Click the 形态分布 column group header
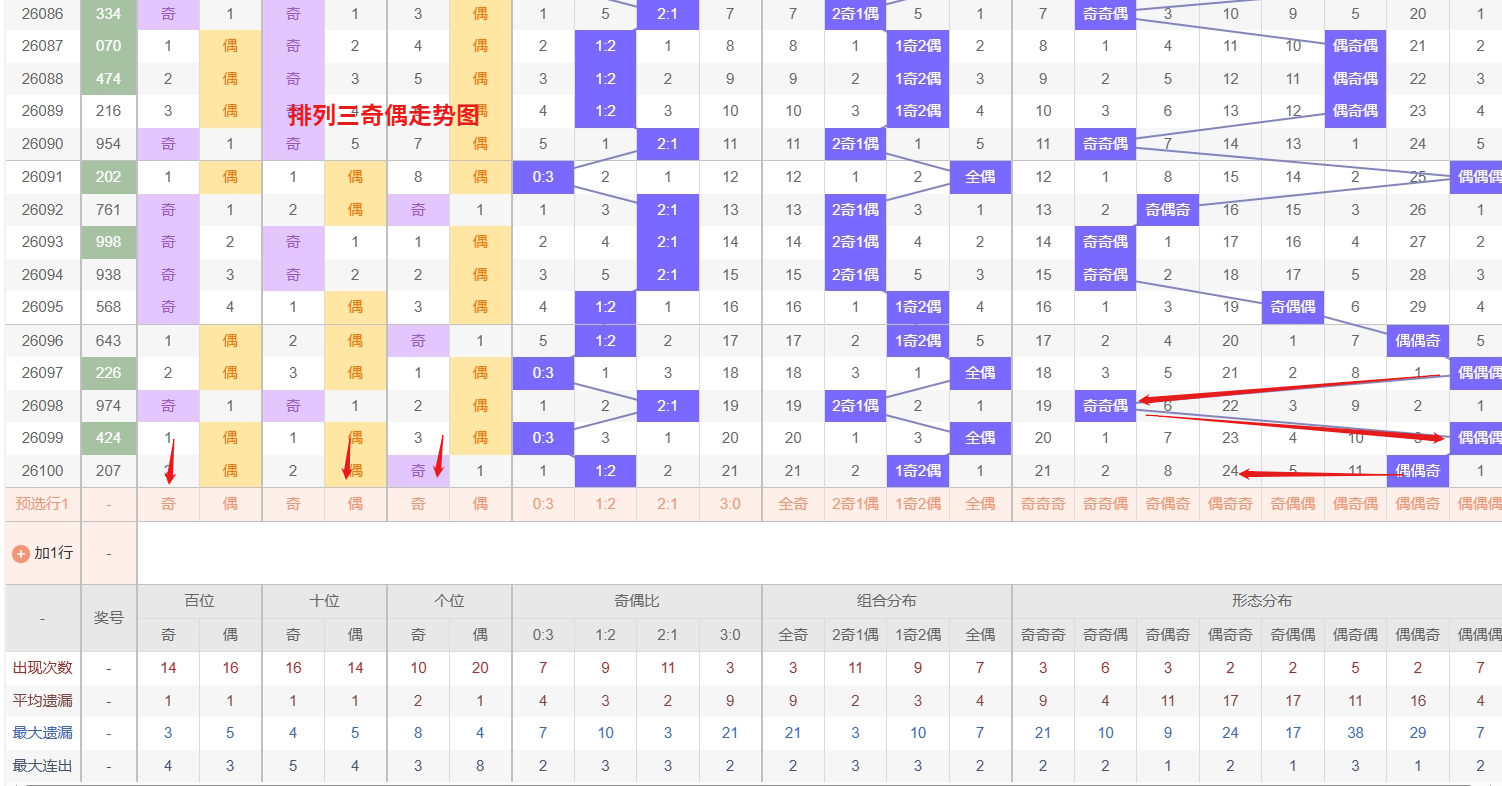This screenshot has width=1502, height=786. (x=1261, y=601)
